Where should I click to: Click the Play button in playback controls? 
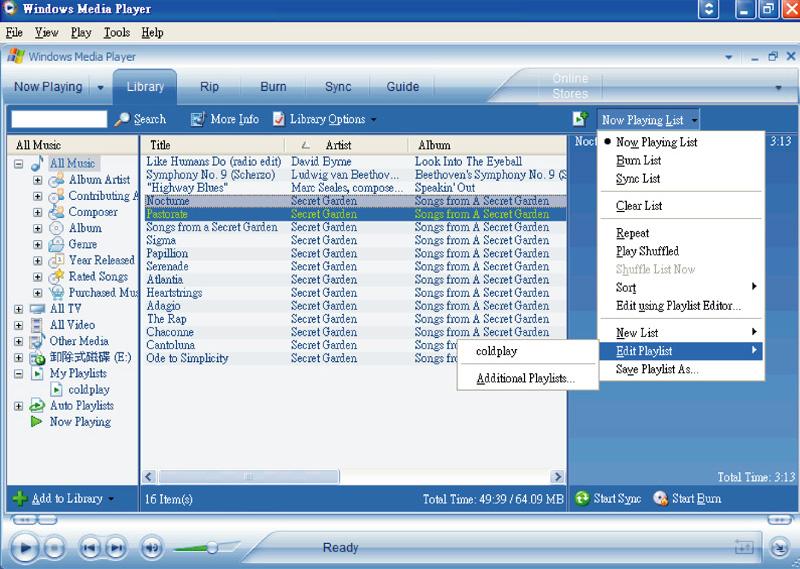24,549
